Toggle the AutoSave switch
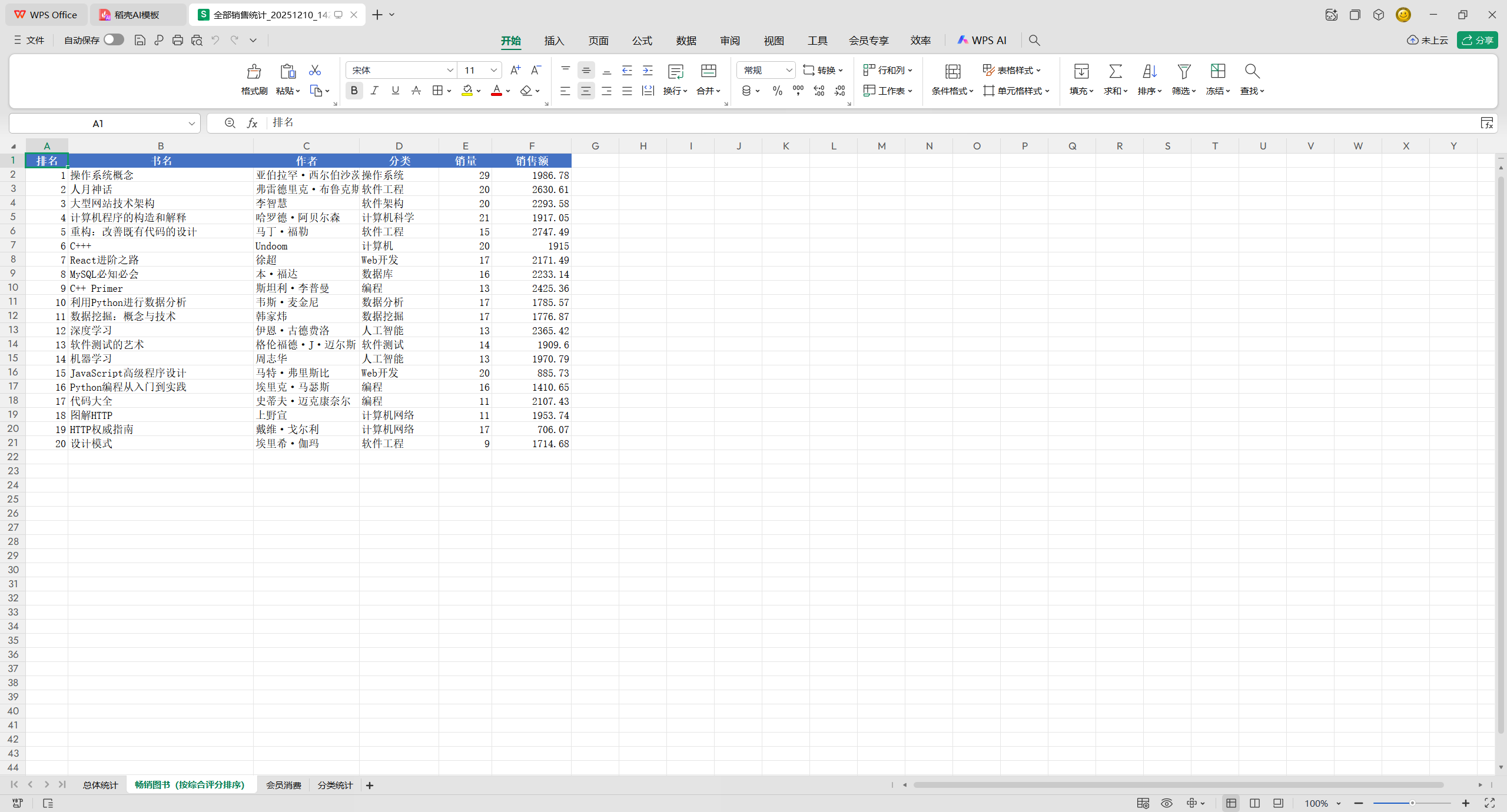Viewport: 1507px width, 812px height. 114,39
